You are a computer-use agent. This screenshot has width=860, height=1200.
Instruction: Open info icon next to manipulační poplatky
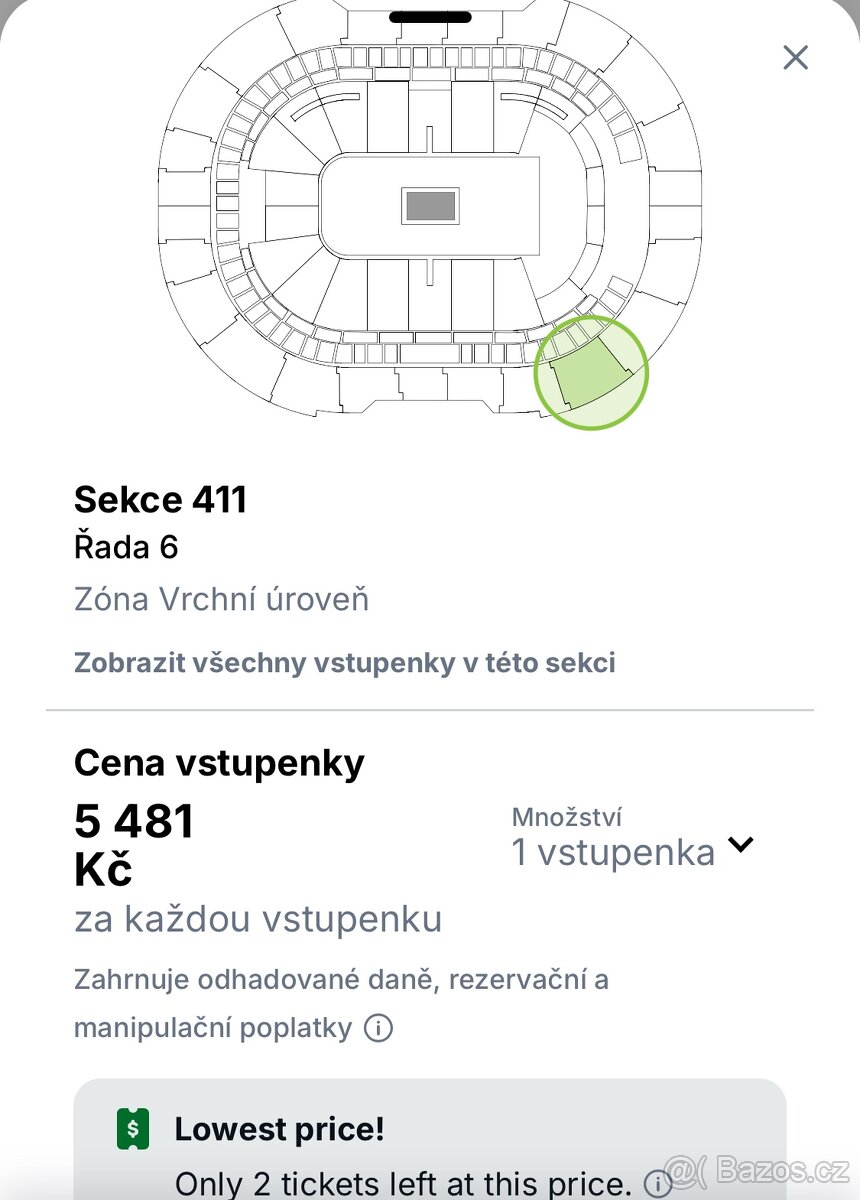(x=378, y=1028)
